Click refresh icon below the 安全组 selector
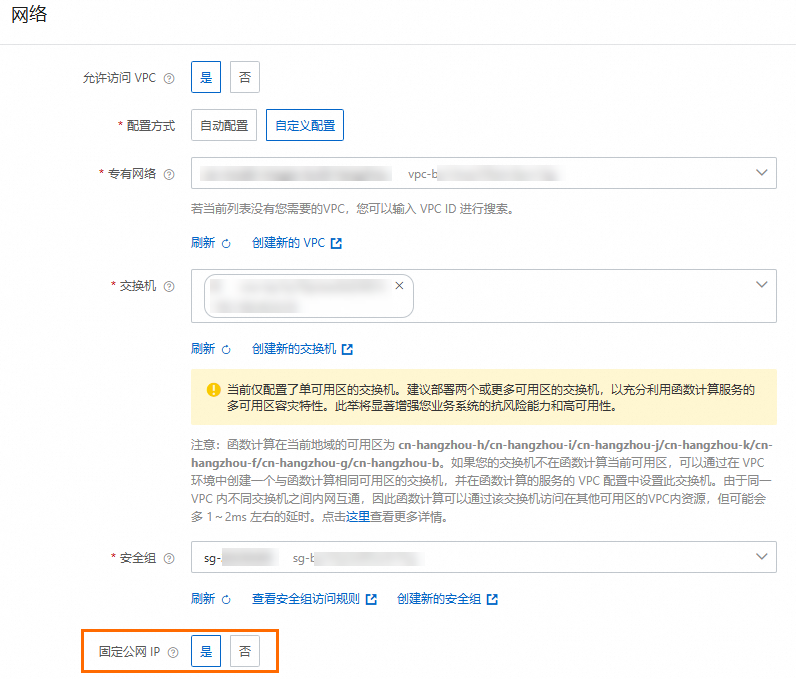This screenshot has width=796, height=679. click(x=226, y=600)
